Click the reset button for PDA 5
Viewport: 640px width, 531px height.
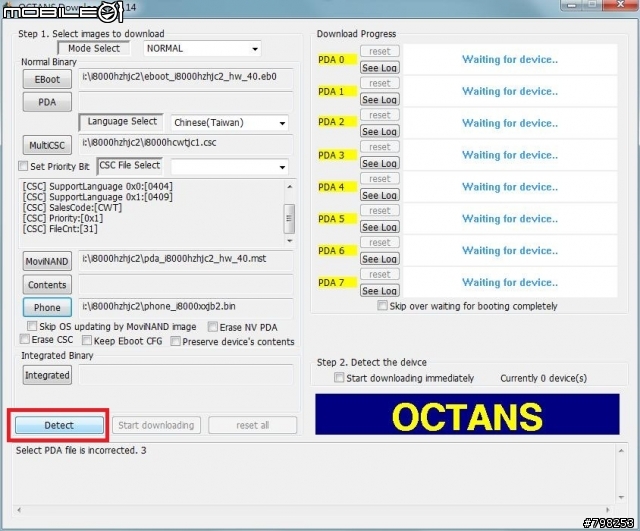coord(380,211)
